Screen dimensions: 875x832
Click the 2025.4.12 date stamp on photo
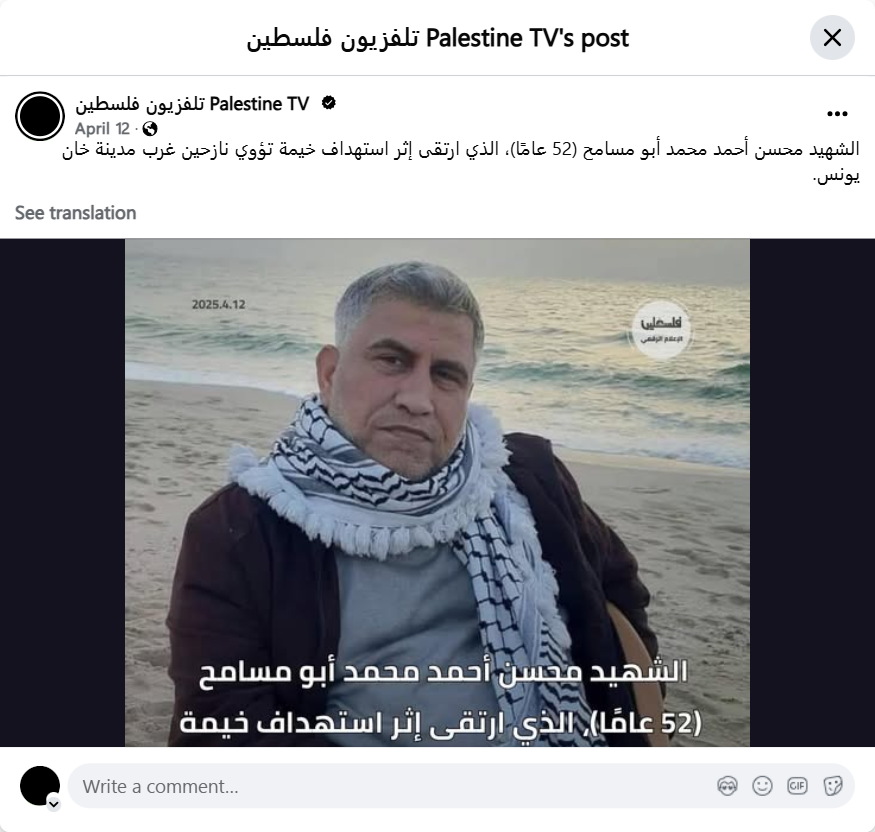219,305
